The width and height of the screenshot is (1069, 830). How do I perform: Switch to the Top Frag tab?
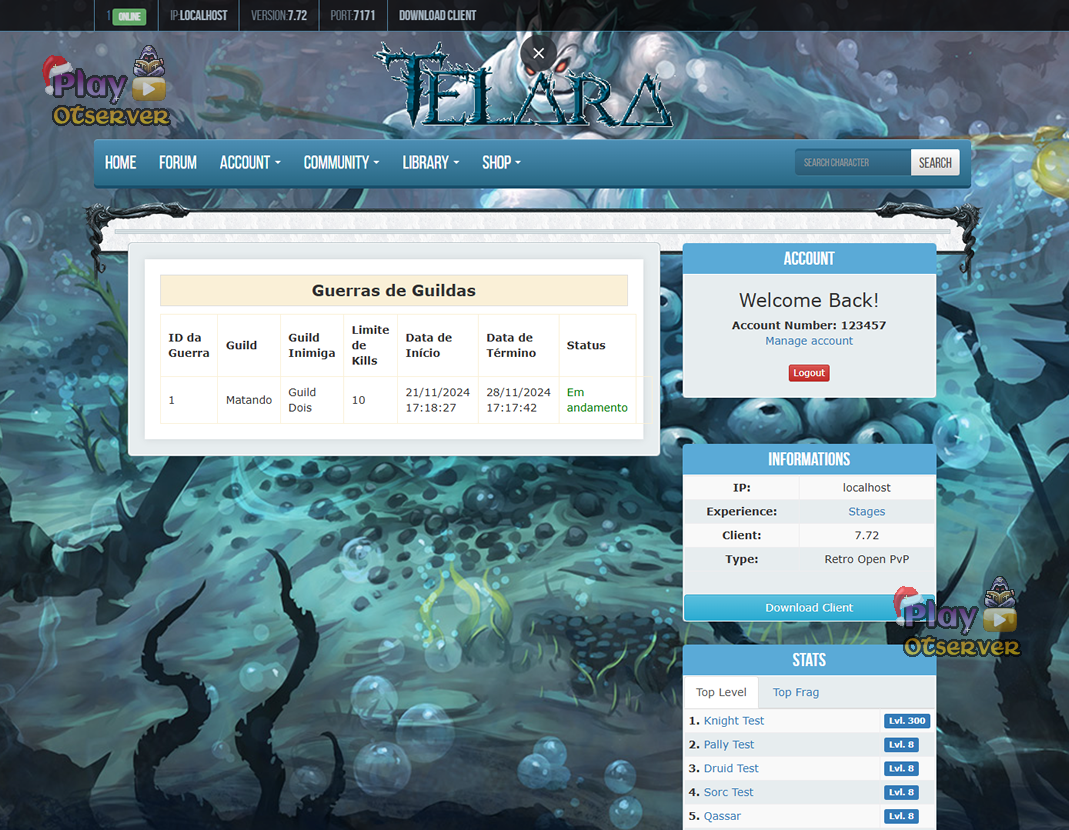796,692
